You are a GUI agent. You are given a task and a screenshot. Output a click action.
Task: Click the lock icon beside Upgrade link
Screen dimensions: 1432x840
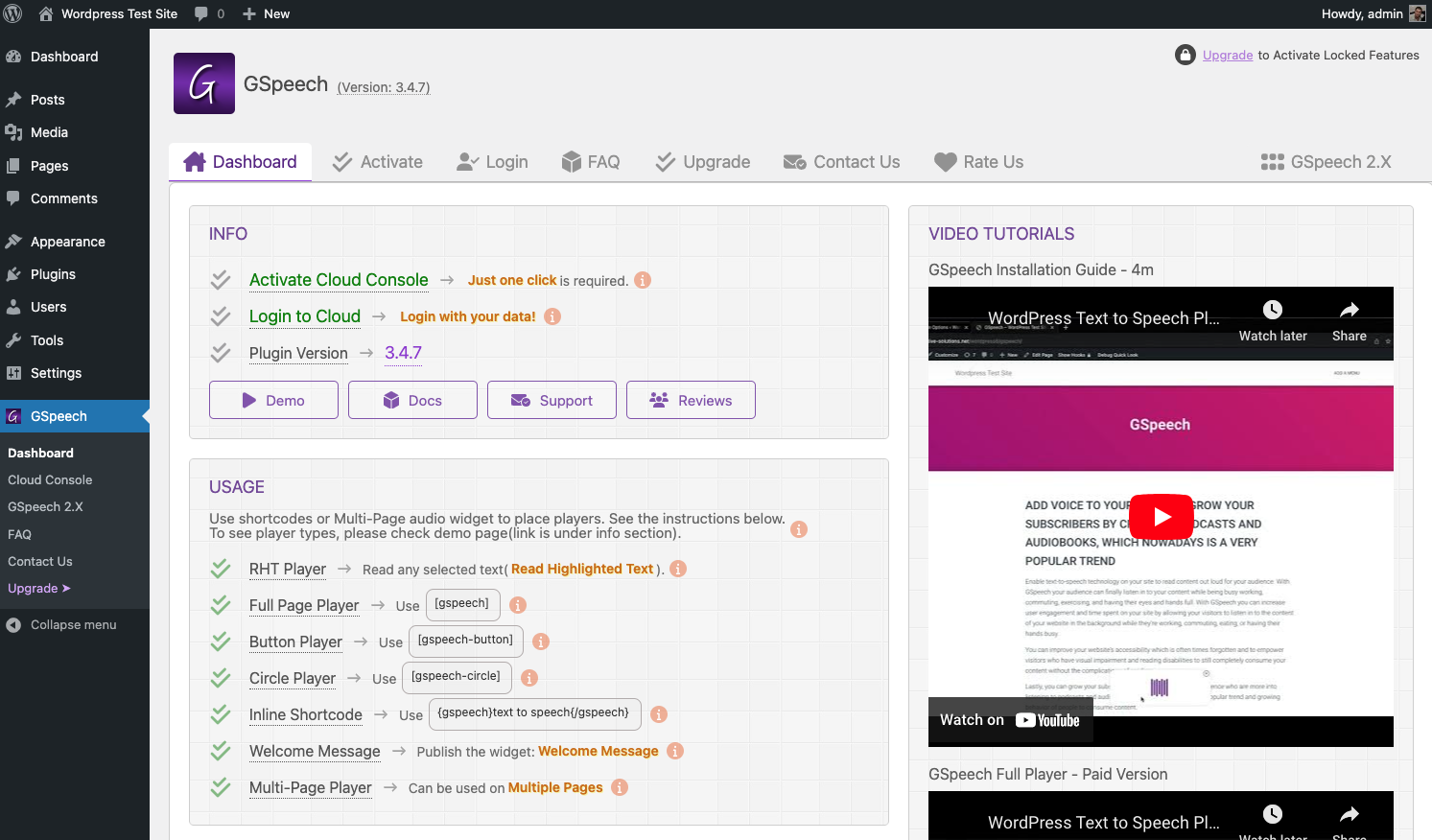[x=1186, y=55]
